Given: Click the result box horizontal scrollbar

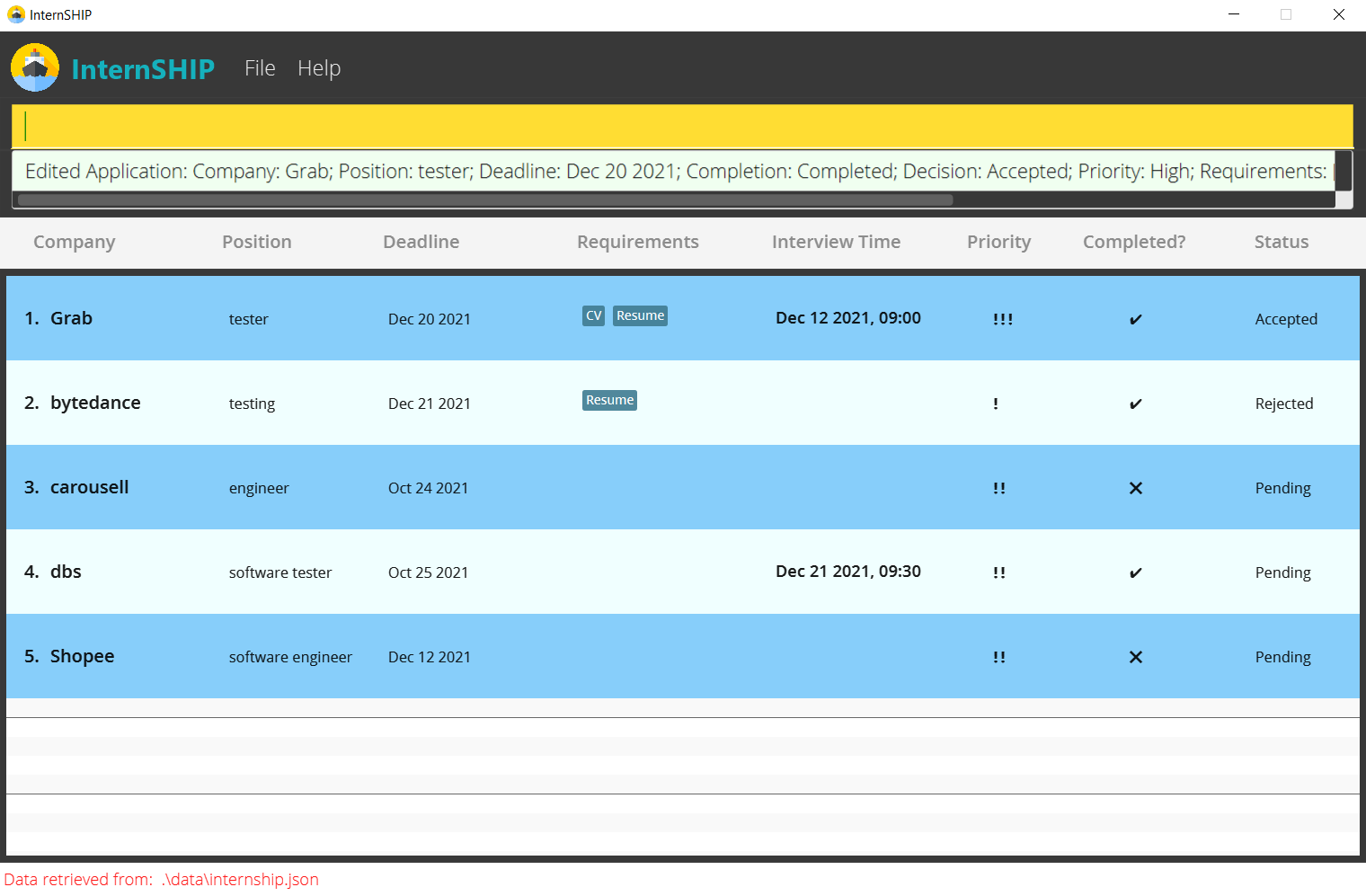Looking at the screenshot, I should pos(485,200).
